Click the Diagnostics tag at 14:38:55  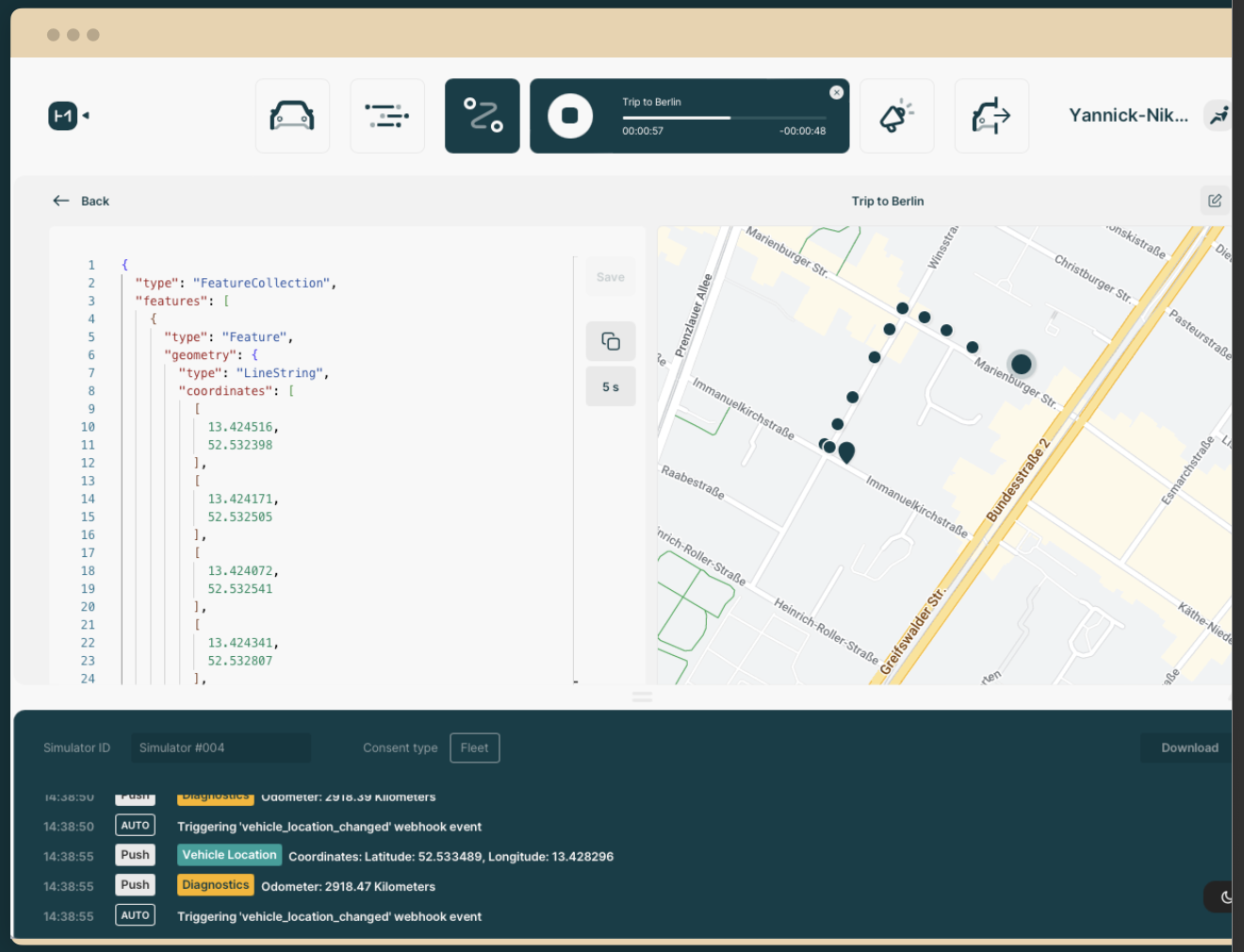click(216, 885)
